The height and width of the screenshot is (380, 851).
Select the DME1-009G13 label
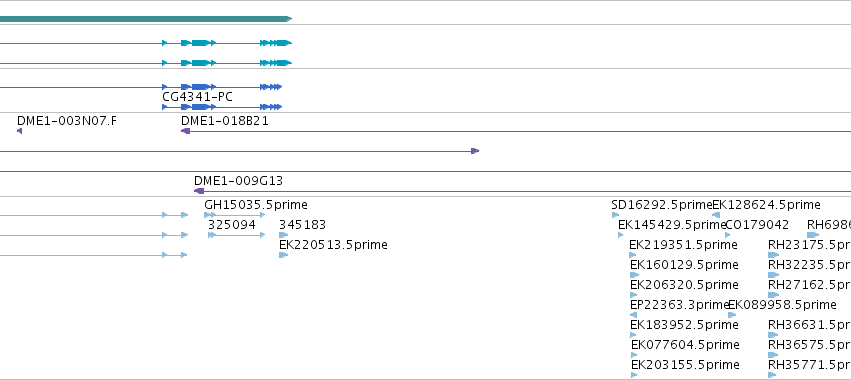pos(238,181)
